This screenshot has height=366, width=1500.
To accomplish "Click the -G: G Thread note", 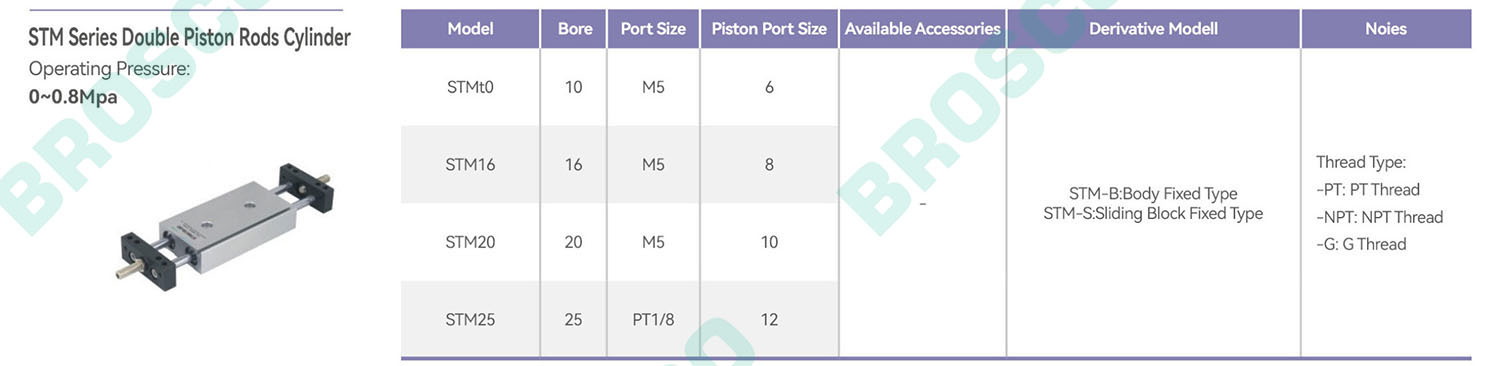I will [1361, 244].
